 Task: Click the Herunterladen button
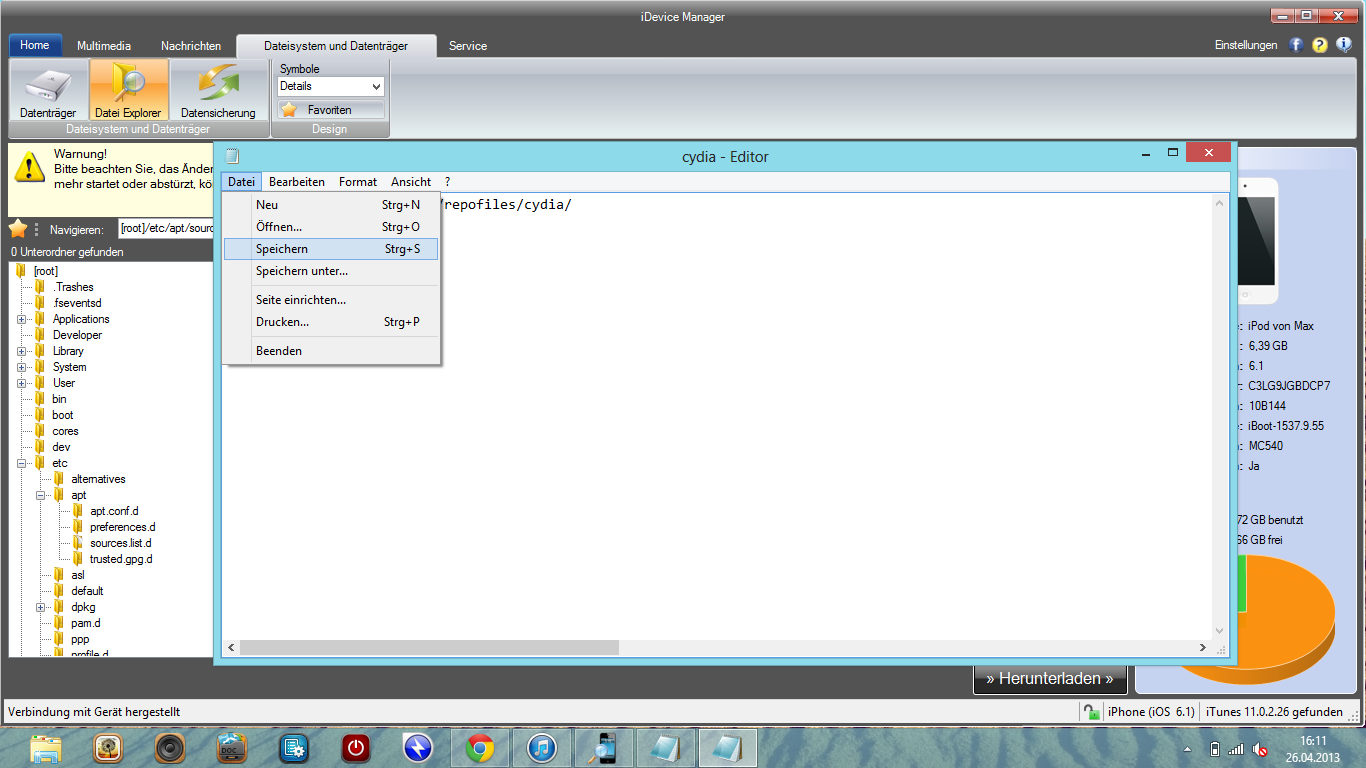(x=1050, y=678)
